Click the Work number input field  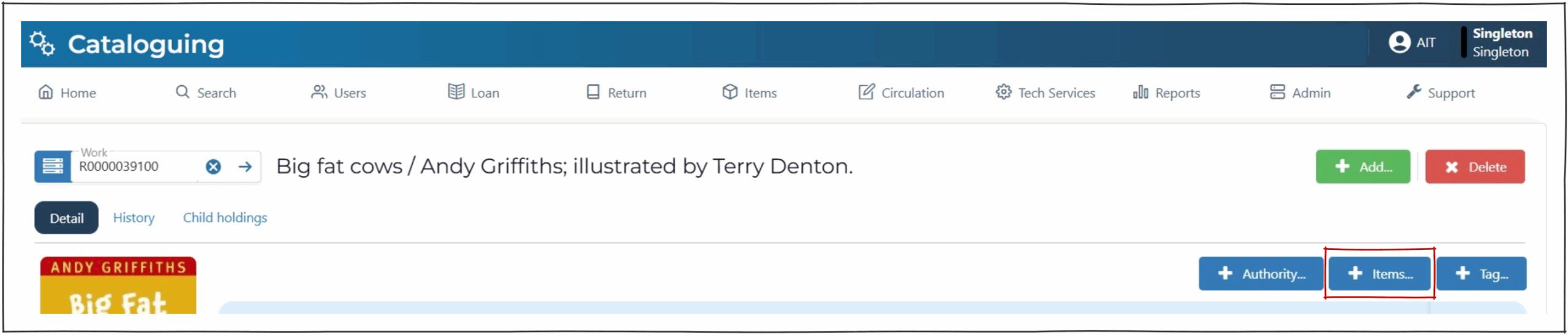135,167
